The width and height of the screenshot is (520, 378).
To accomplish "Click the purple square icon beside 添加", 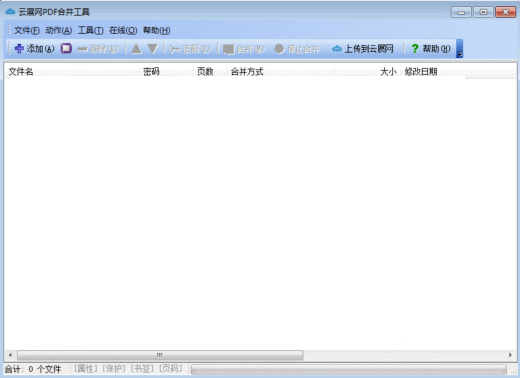I will pyautogui.click(x=66, y=48).
